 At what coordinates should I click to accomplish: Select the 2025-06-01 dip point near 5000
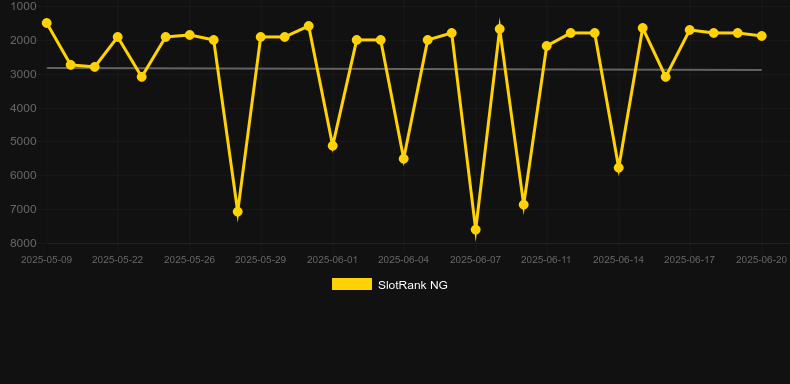333,146
